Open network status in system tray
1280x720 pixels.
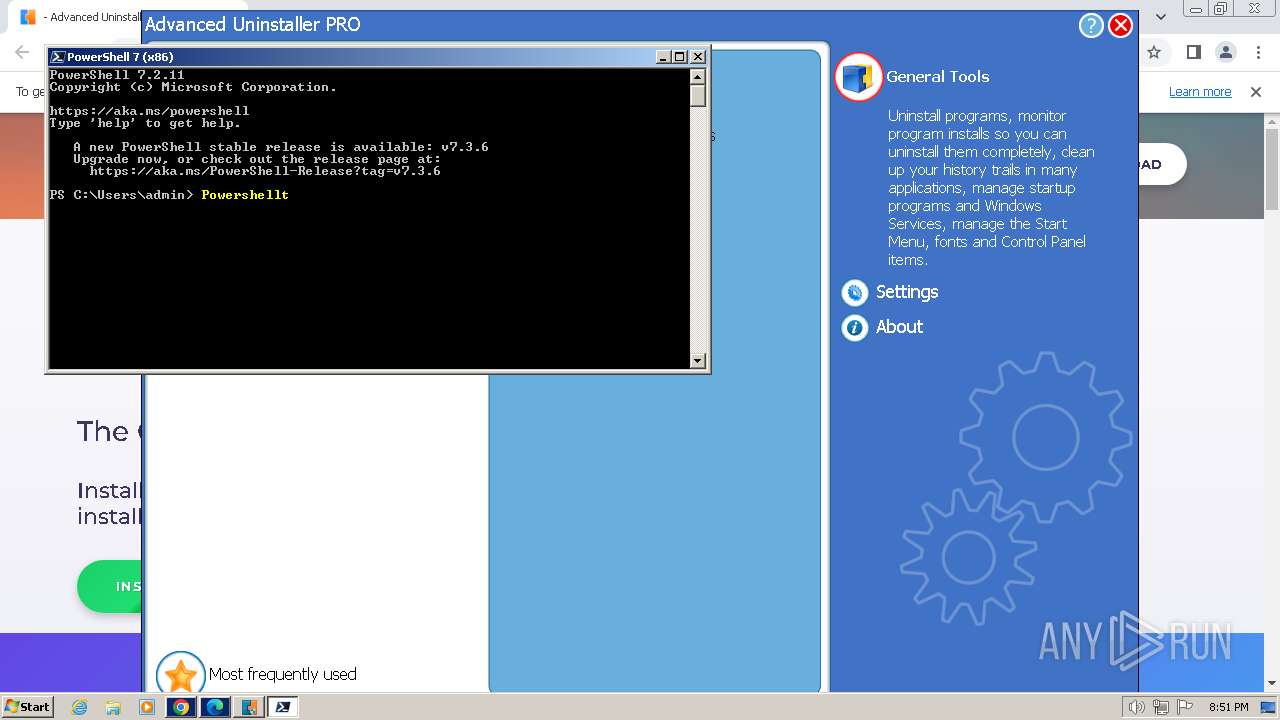click(x=1161, y=707)
